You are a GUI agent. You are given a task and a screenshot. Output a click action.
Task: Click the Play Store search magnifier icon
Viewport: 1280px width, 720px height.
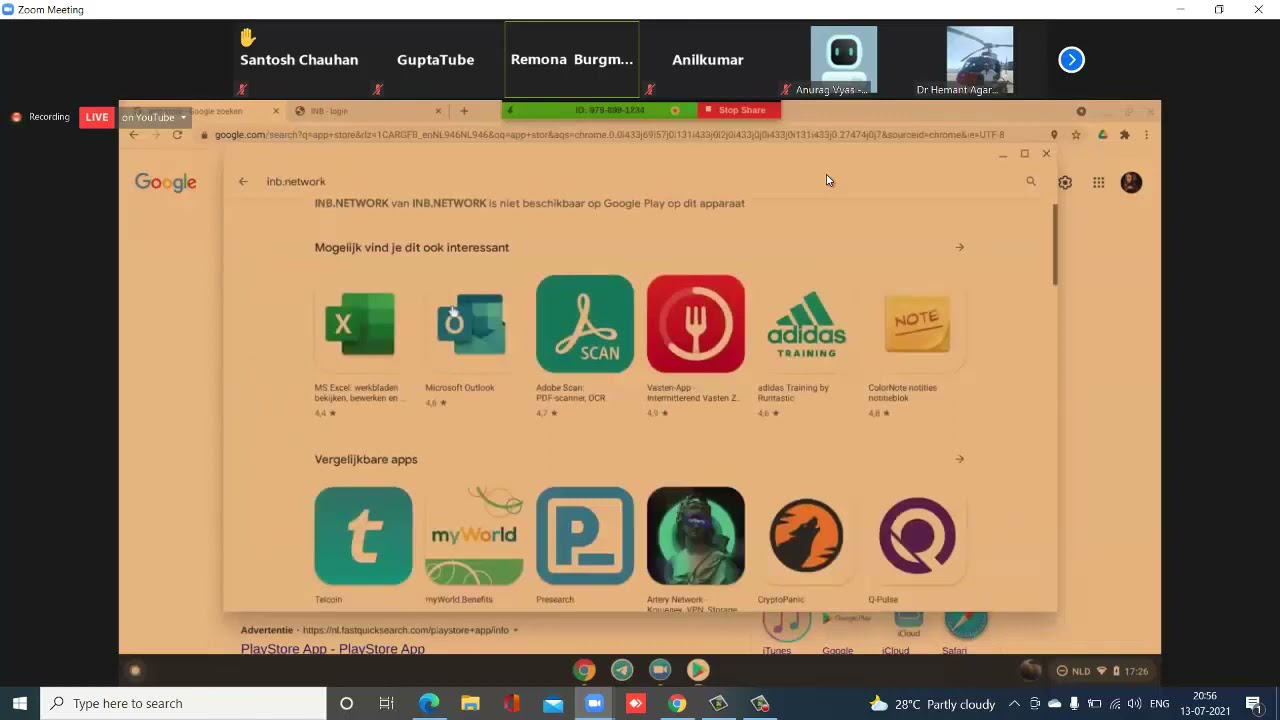(1031, 181)
